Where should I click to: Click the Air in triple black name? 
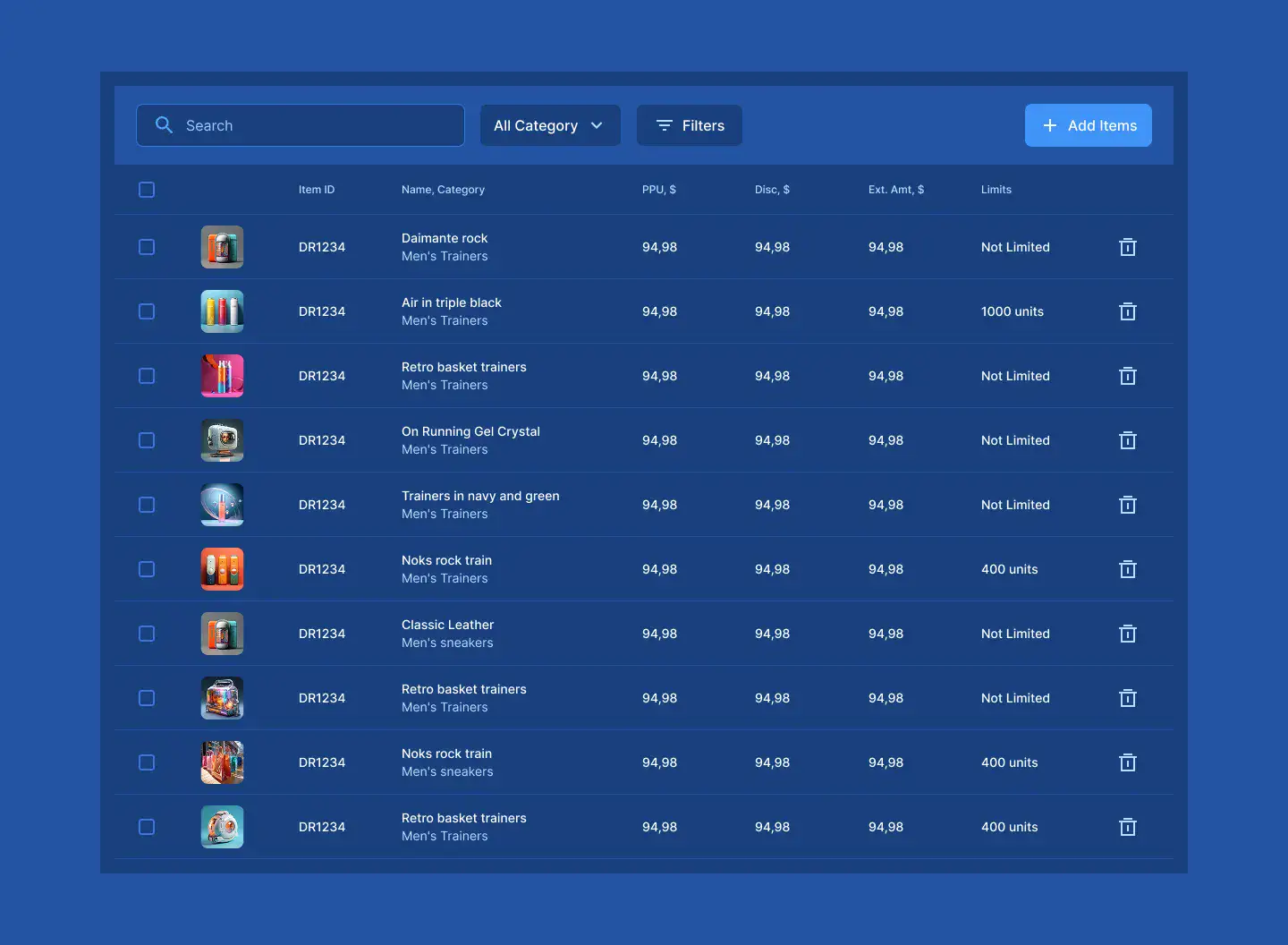(x=452, y=302)
